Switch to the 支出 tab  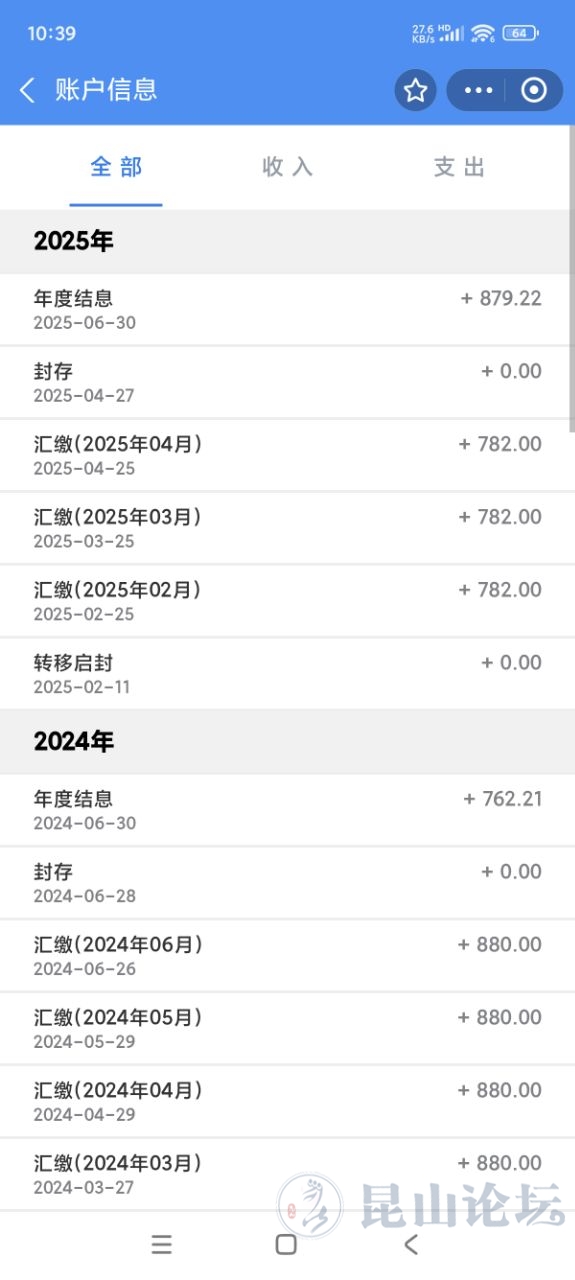459,167
